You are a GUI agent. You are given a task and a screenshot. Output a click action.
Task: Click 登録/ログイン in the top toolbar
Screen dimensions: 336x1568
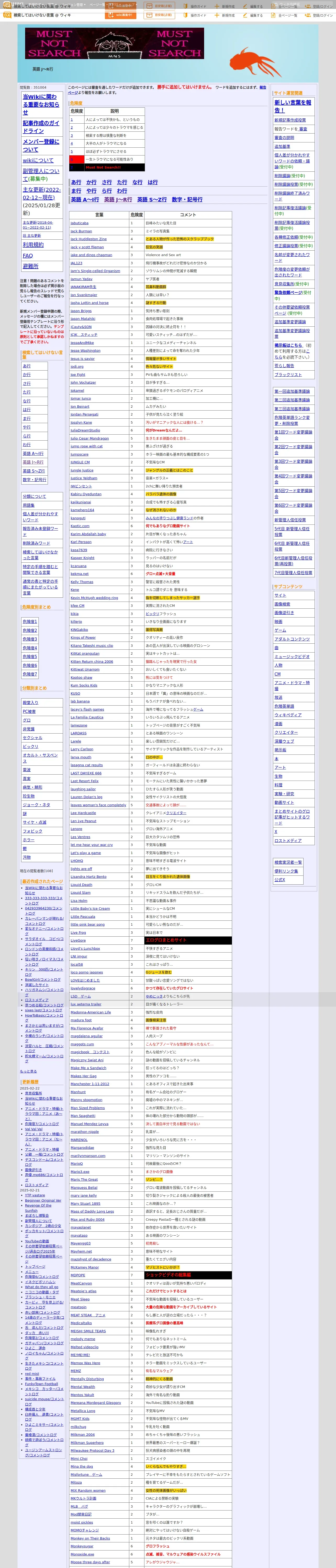point(320,15)
